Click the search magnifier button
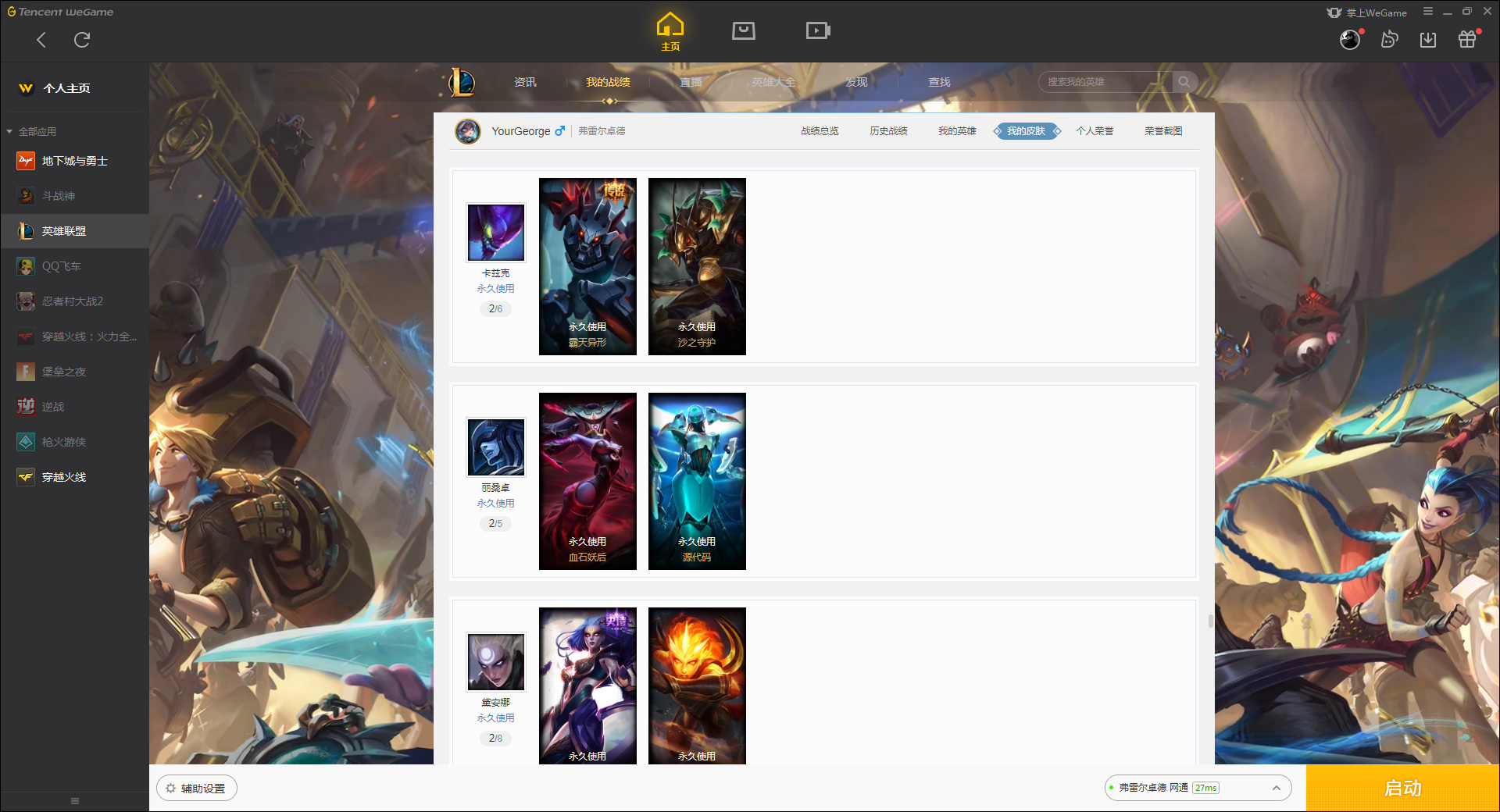The height and width of the screenshot is (812, 1500). coord(1184,82)
